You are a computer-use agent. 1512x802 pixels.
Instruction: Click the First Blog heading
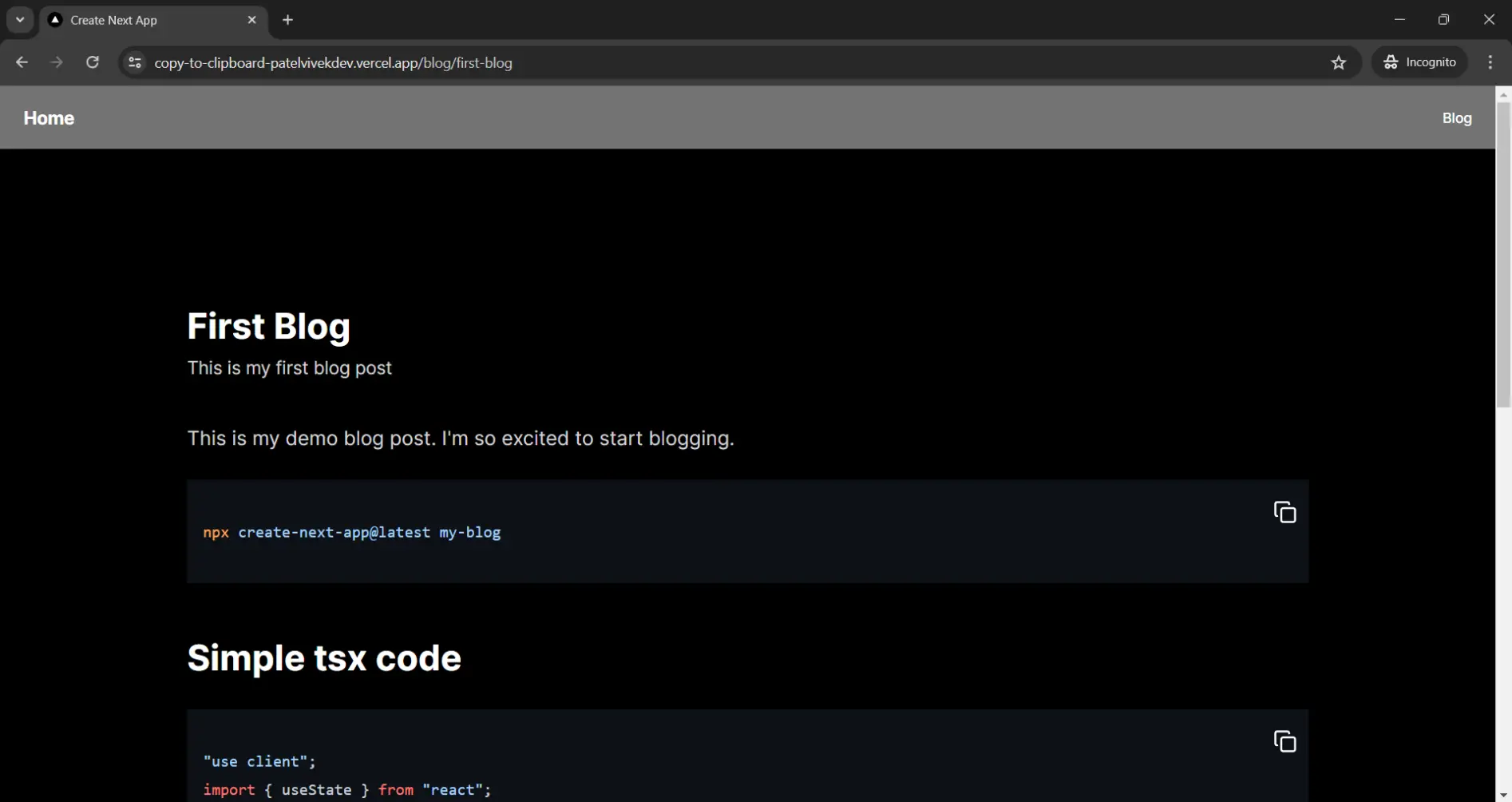coord(268,327)
